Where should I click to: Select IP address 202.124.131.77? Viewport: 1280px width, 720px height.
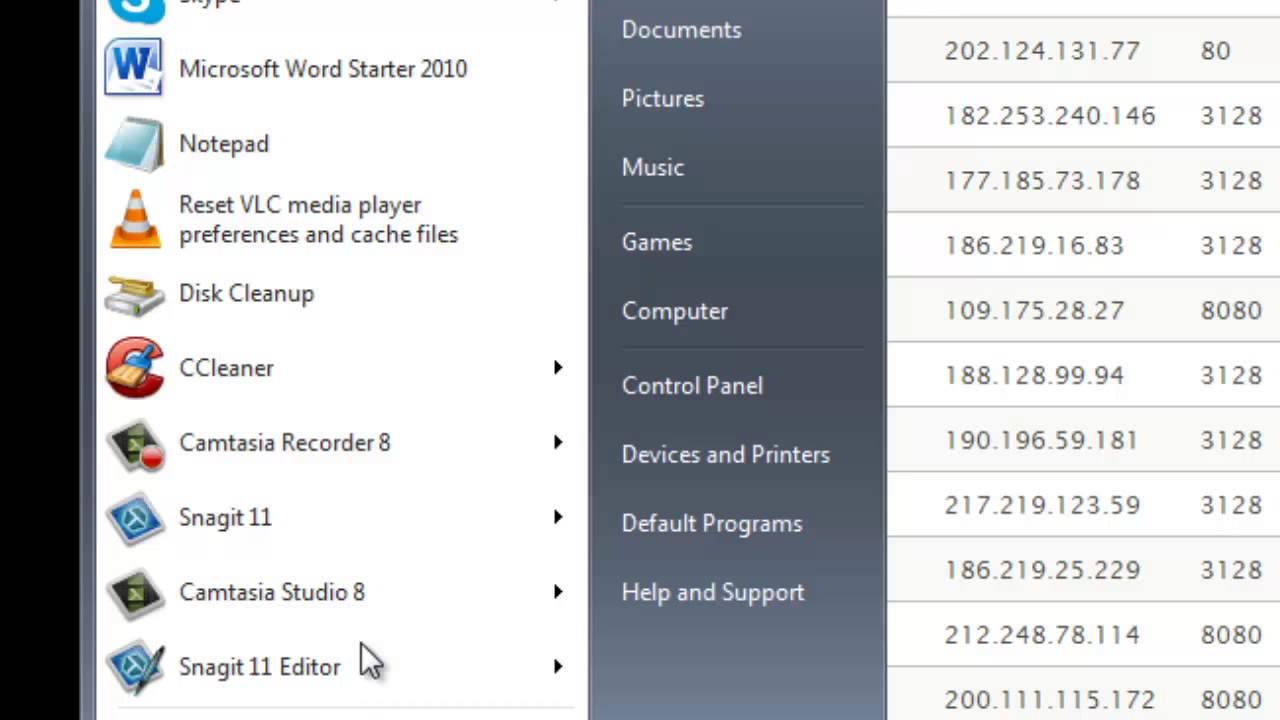point(1042,51)
